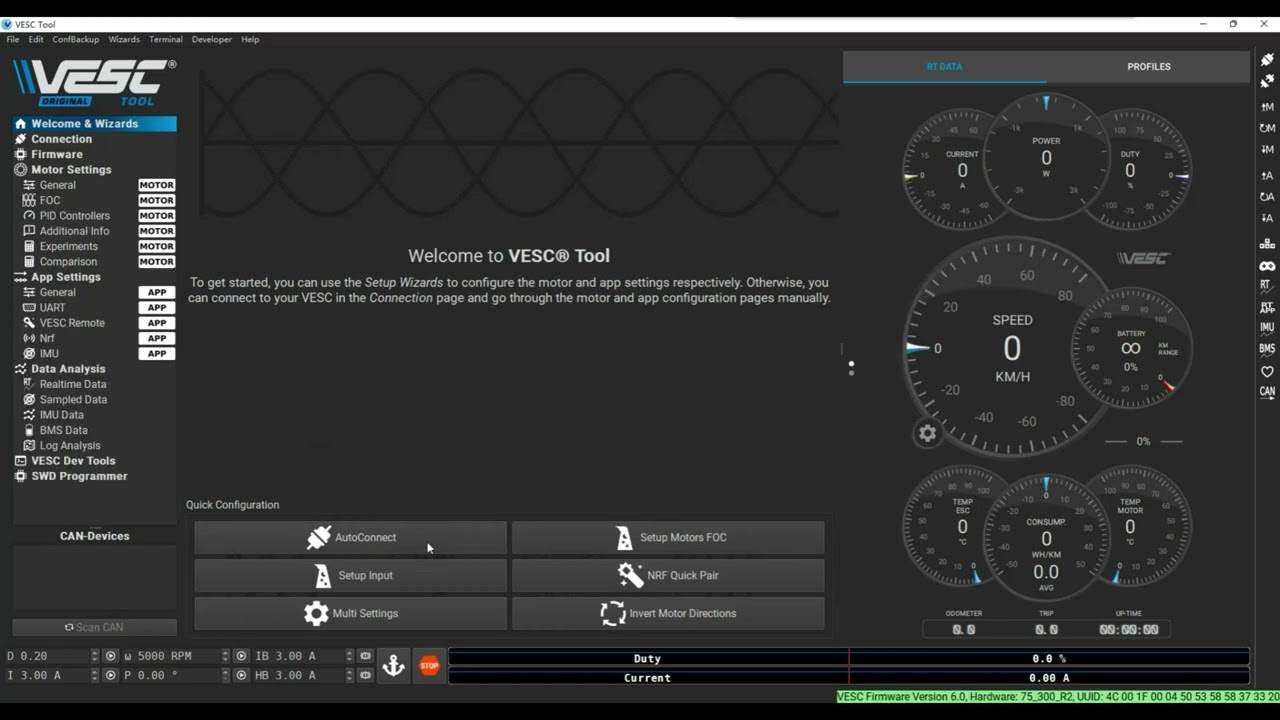1280x720 pixels.
Task: Open PID Controllers in sidebar
Action: click(94, 216)
